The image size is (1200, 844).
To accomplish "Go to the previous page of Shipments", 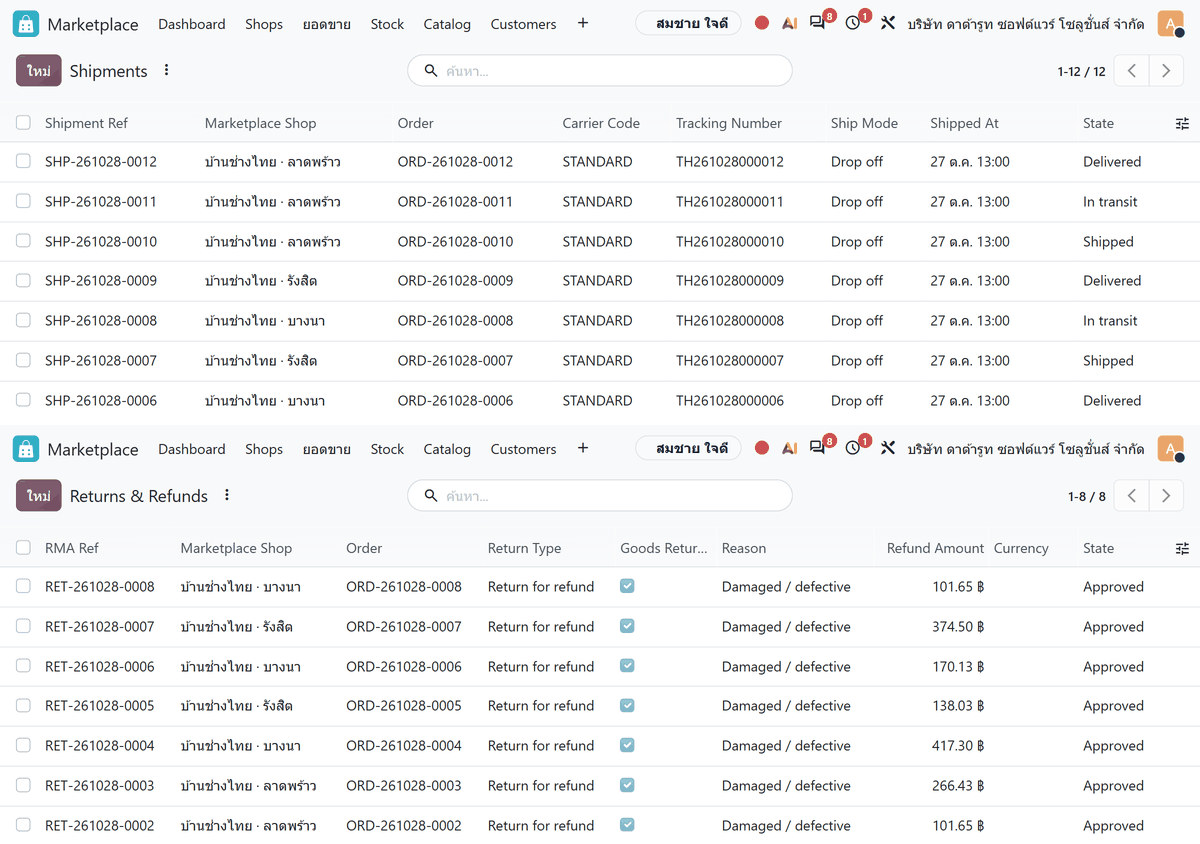I will (1132, 71).
